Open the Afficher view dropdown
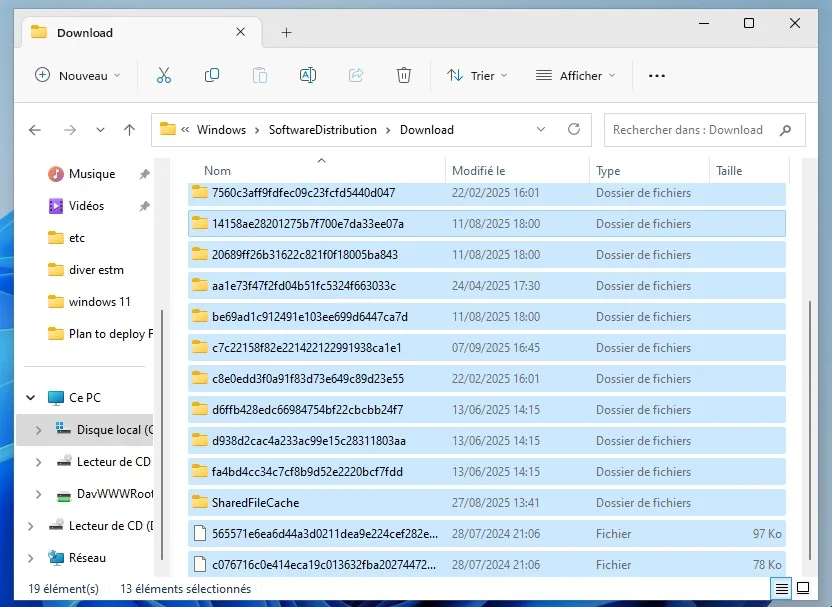Viewport: 832px width, 607px height. pos(575,75)
